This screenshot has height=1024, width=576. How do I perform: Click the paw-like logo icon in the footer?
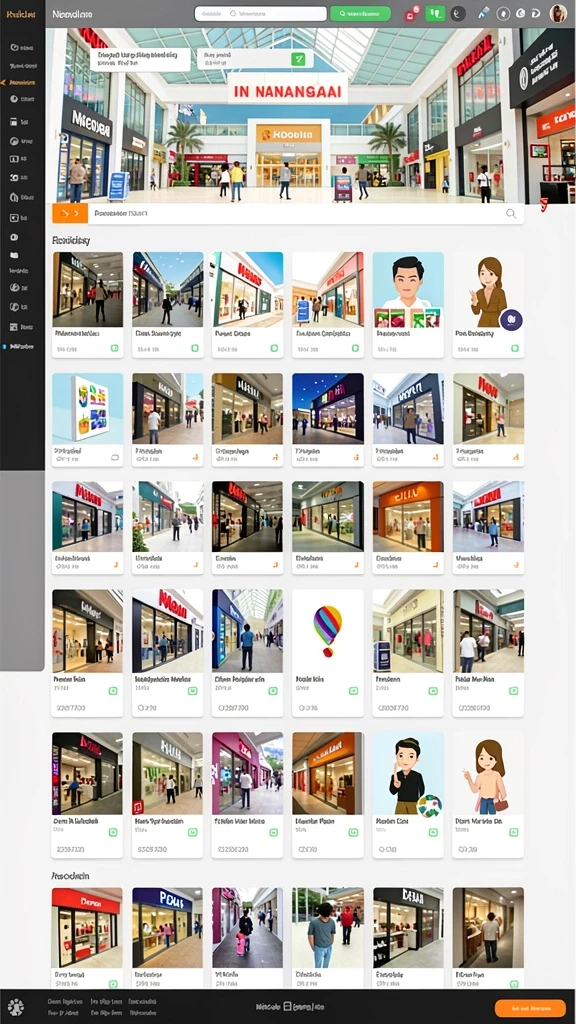coord(15,1007)
